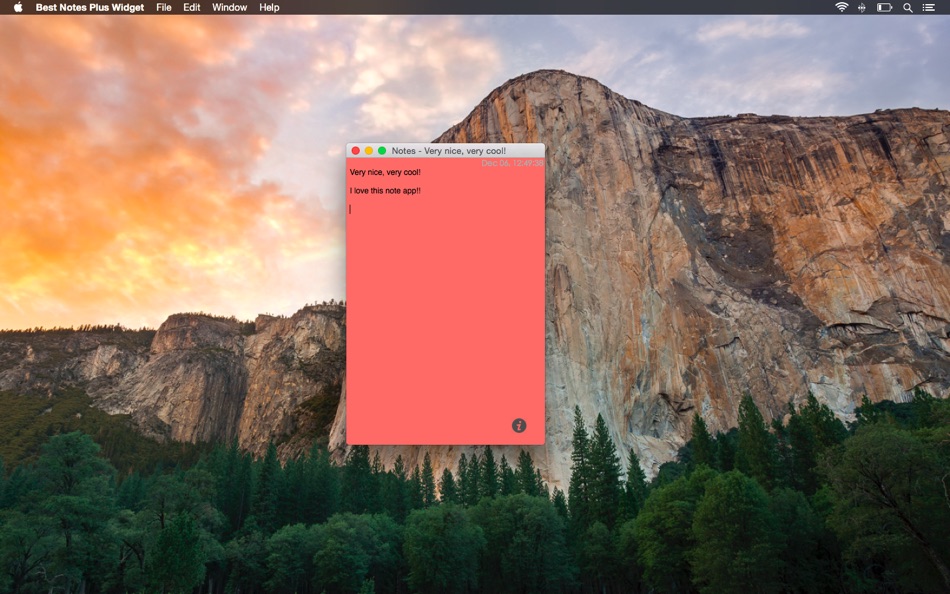This screenshot has height=594, width=950.
Task: Open the Edit menu
Action: [191, 7]
